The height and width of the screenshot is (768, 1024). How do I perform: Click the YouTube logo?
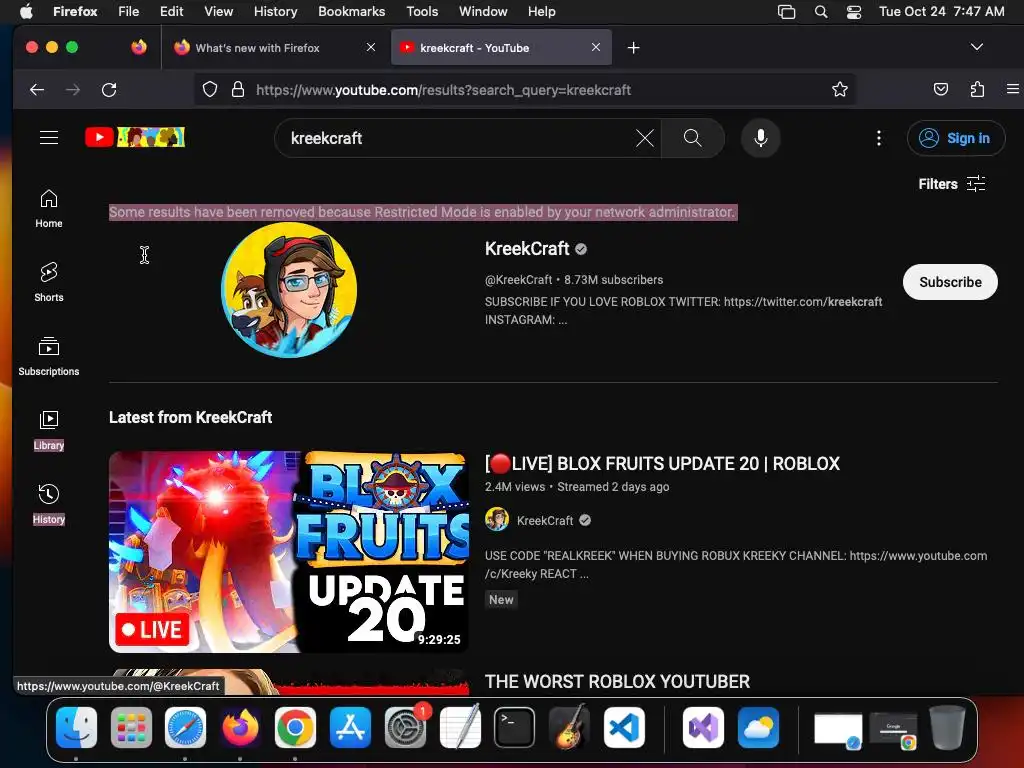pyautogui.click(x=135, y=137)
